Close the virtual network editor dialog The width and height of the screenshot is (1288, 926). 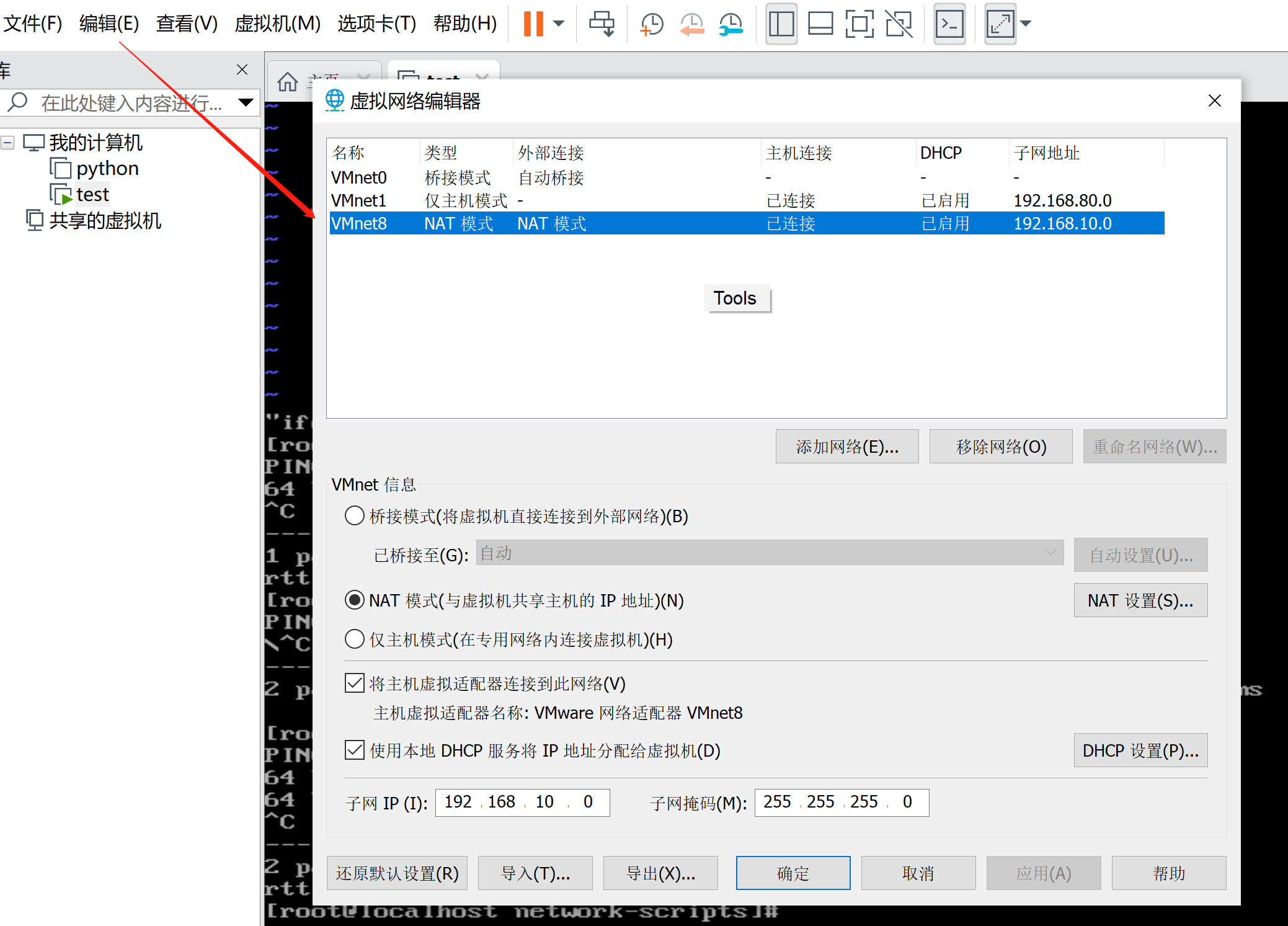[1215, 100]
